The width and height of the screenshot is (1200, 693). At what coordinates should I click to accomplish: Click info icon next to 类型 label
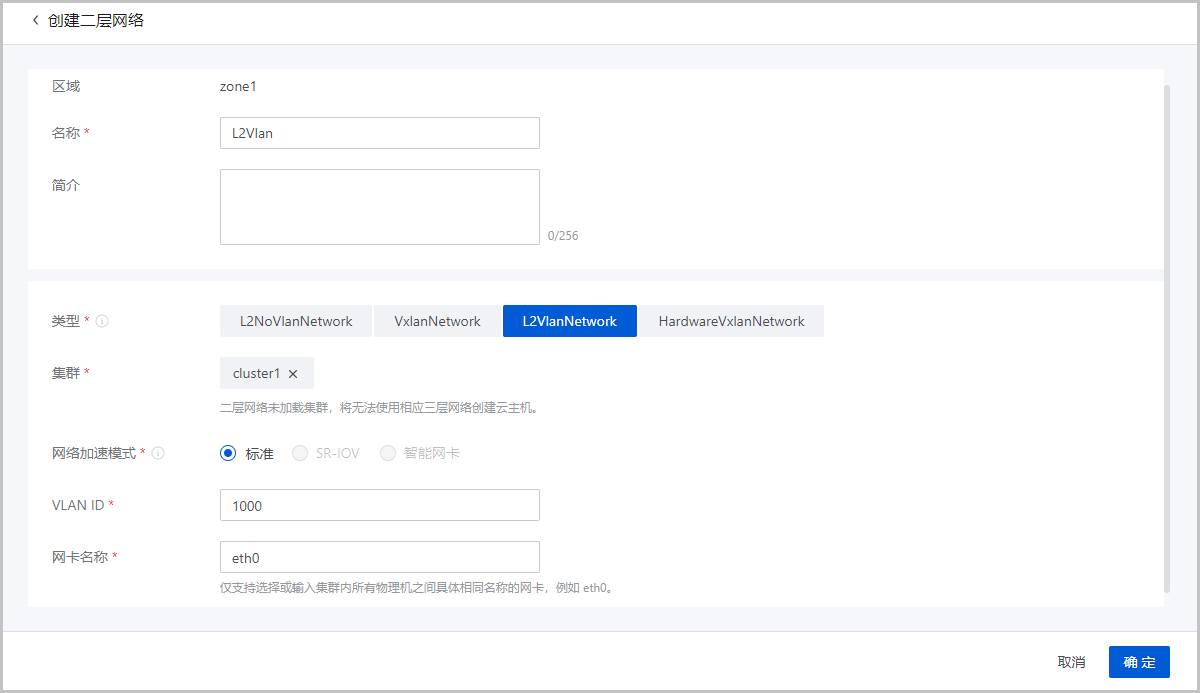[102, 321]
